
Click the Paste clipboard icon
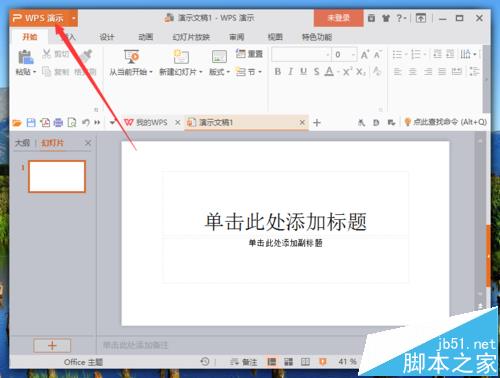pyautogui.click(x=25, y=57)
